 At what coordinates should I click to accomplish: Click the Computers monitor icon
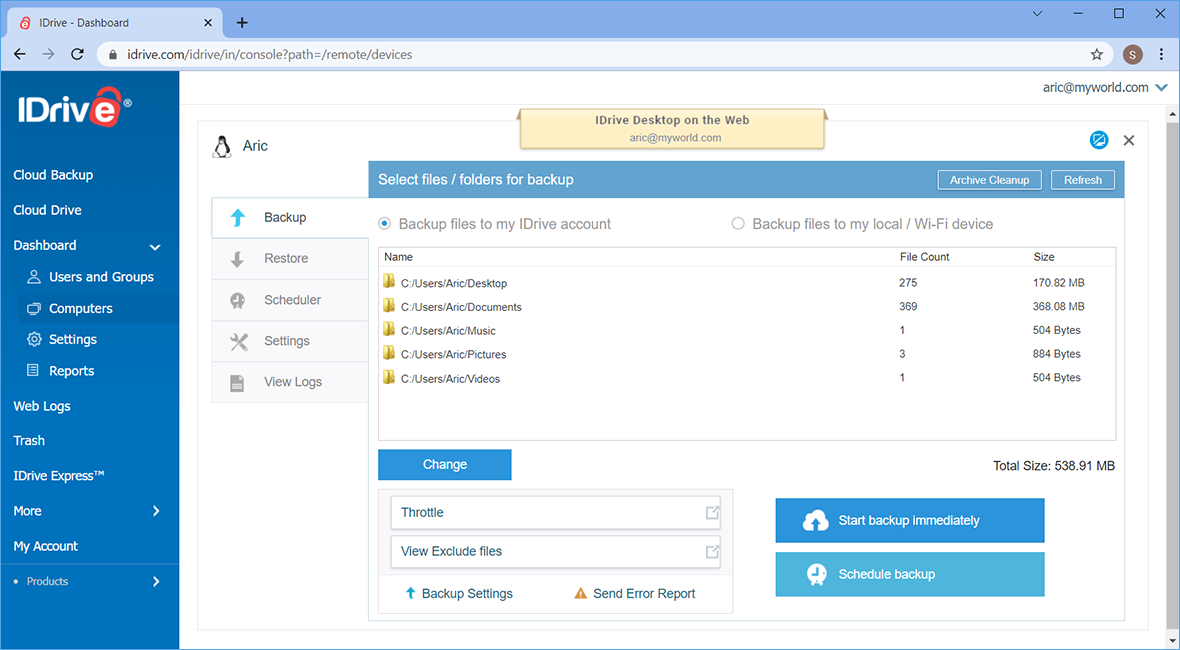[34, 308]
